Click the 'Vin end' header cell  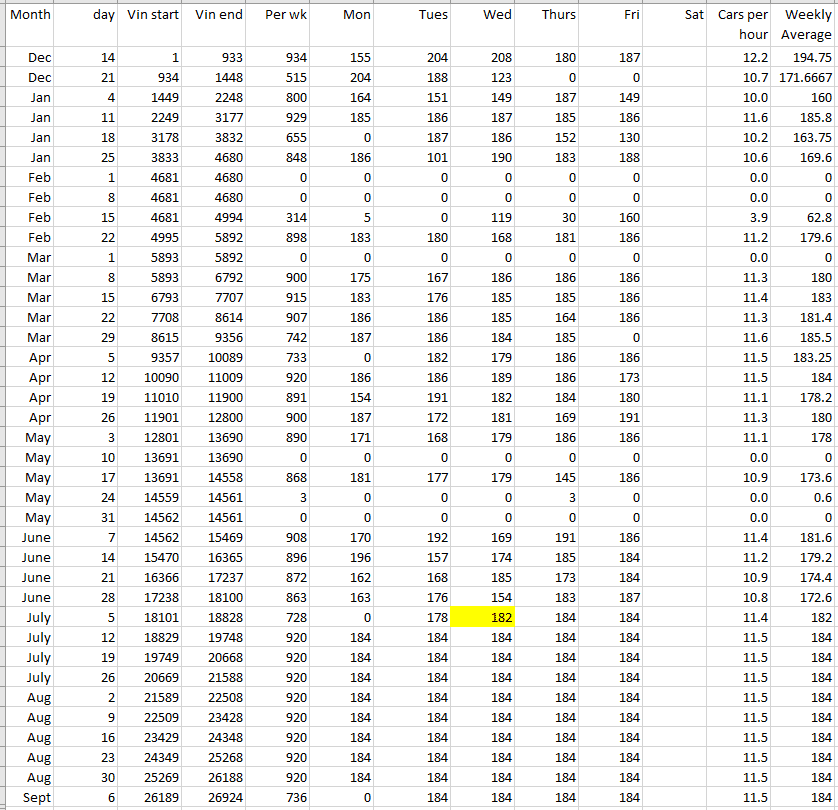coord(218,16)
